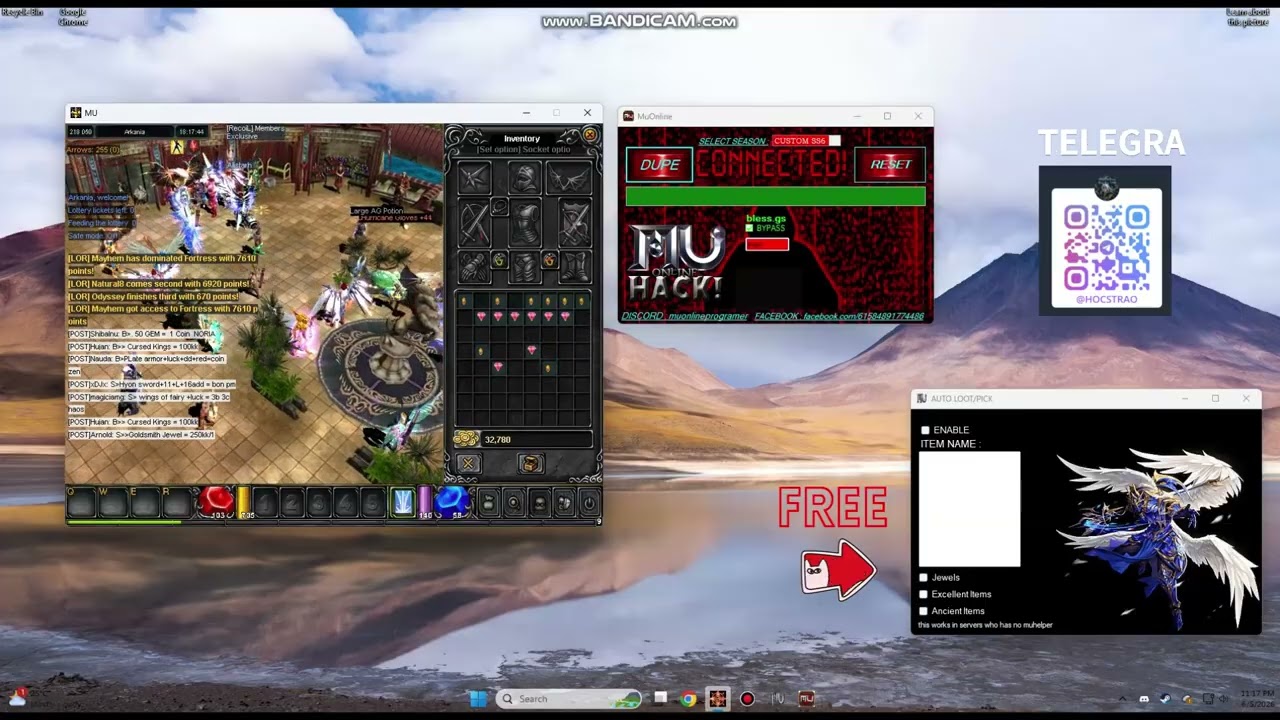This screenshot has height=720, width=1280.
Task: Open the Discord system tray icon
Action: pos(1144,699)
